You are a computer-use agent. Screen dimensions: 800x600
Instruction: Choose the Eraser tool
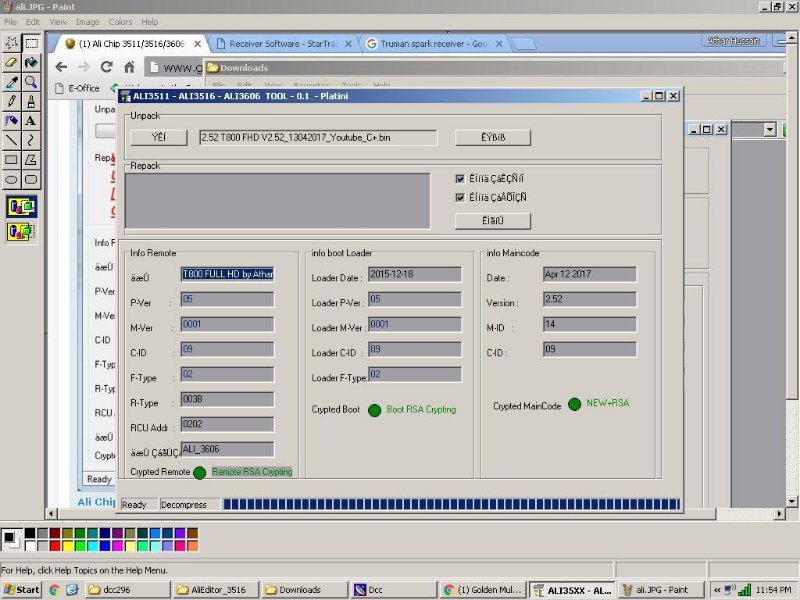tap(12, 62)
